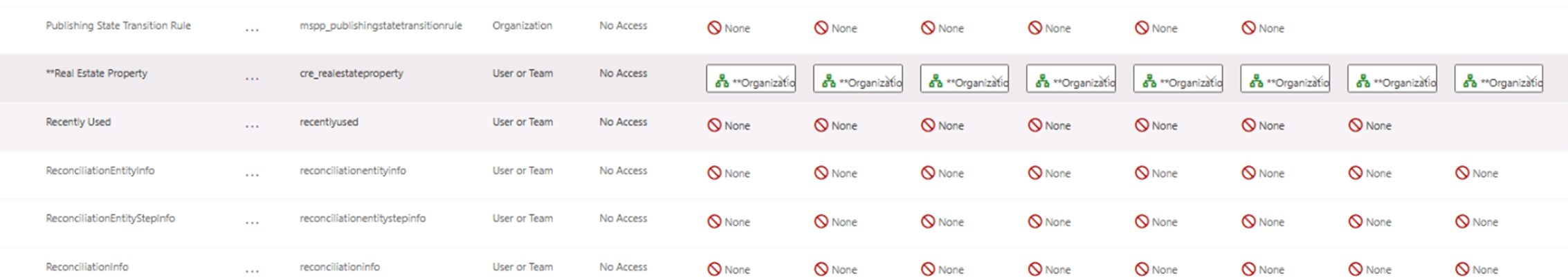Click first None privilege in Recently Used row

coord(729,126)
